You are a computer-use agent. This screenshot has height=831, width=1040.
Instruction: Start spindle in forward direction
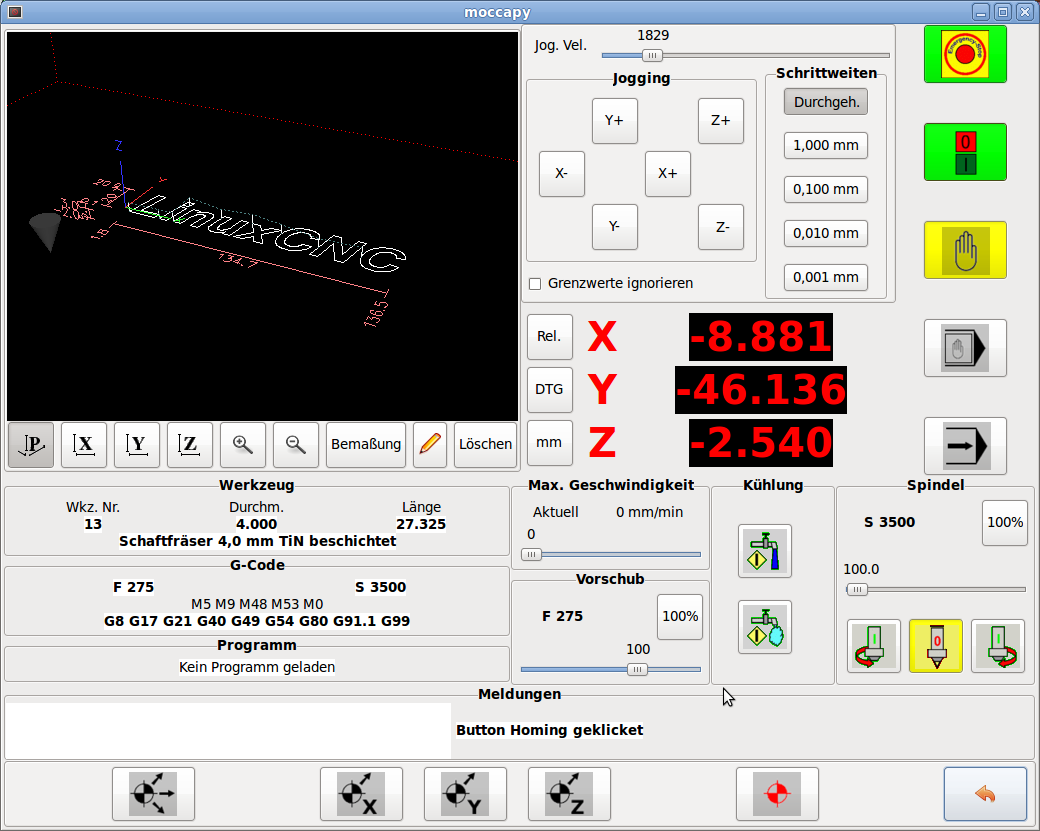[x=998, y=646]
